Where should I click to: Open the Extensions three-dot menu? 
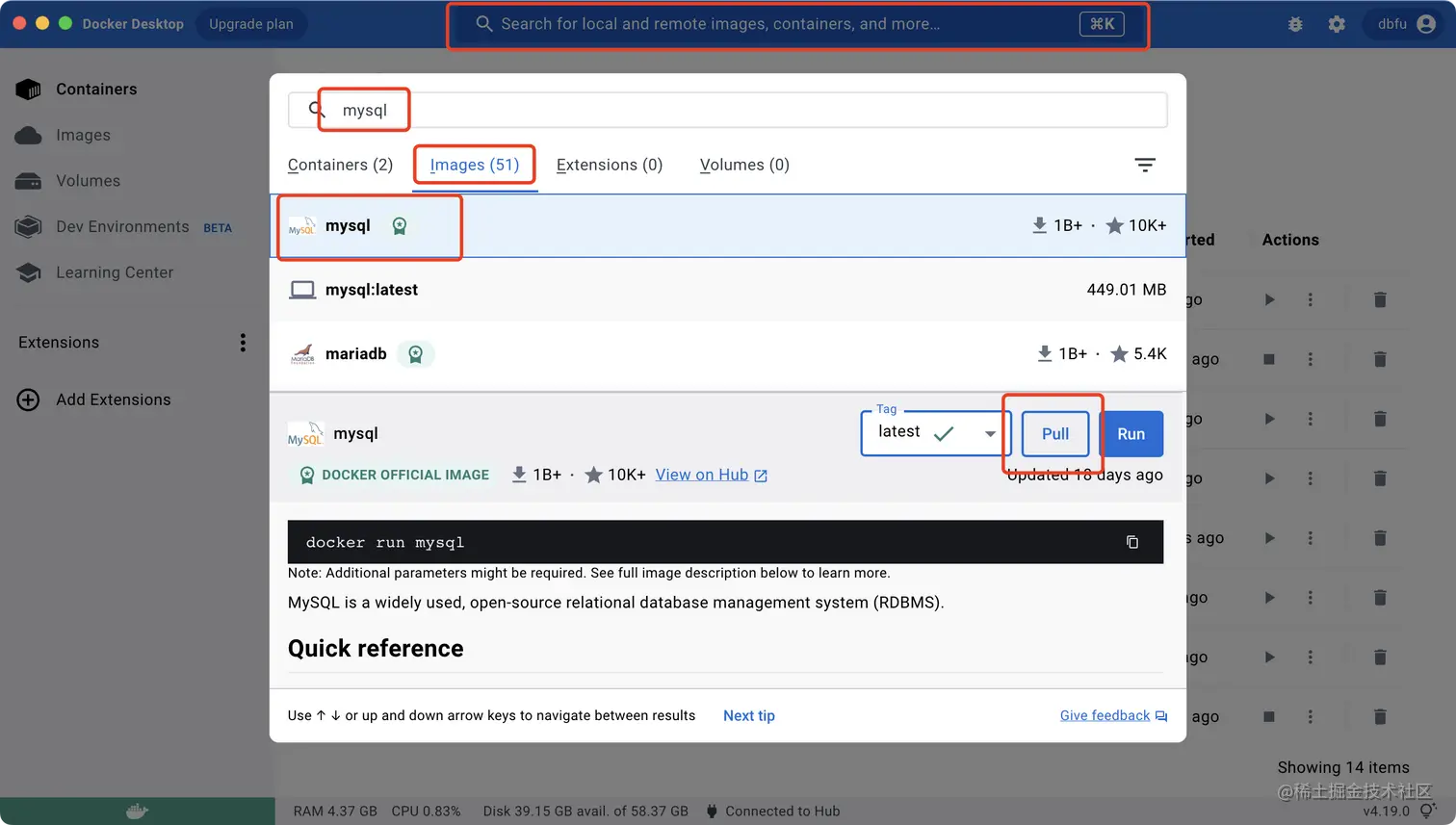tap(243, 343)
